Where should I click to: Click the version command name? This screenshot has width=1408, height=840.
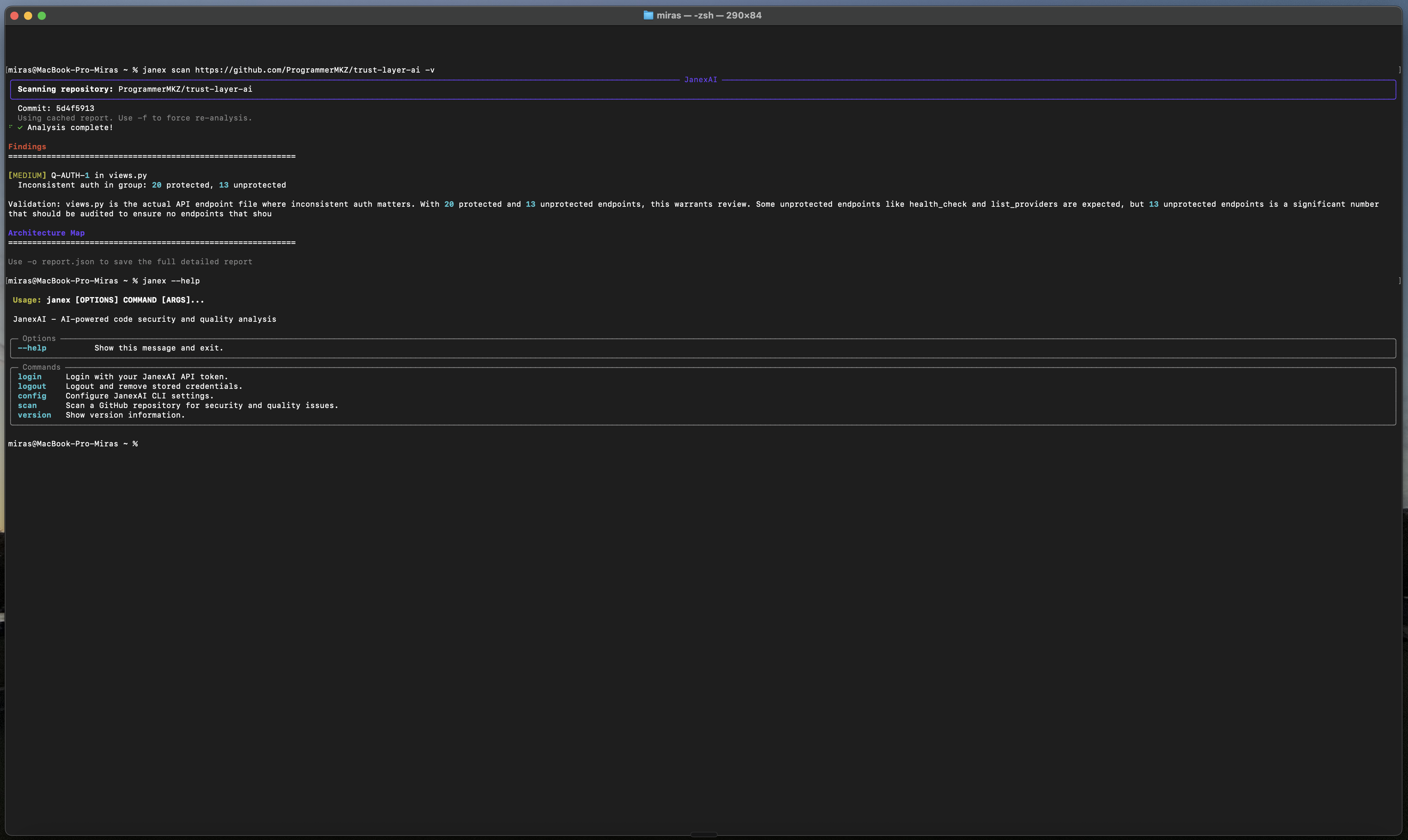click(34, 416)
